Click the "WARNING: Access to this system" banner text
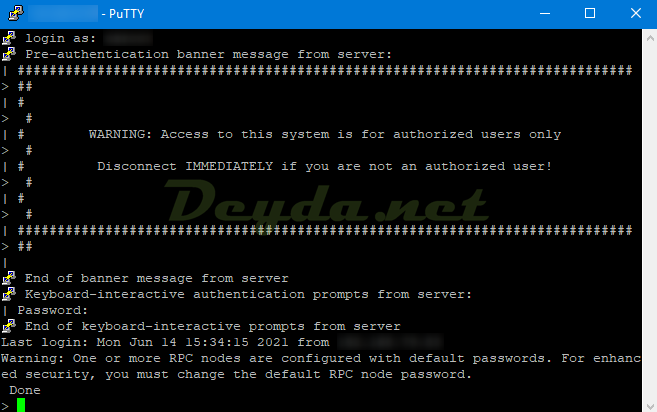 324,134
